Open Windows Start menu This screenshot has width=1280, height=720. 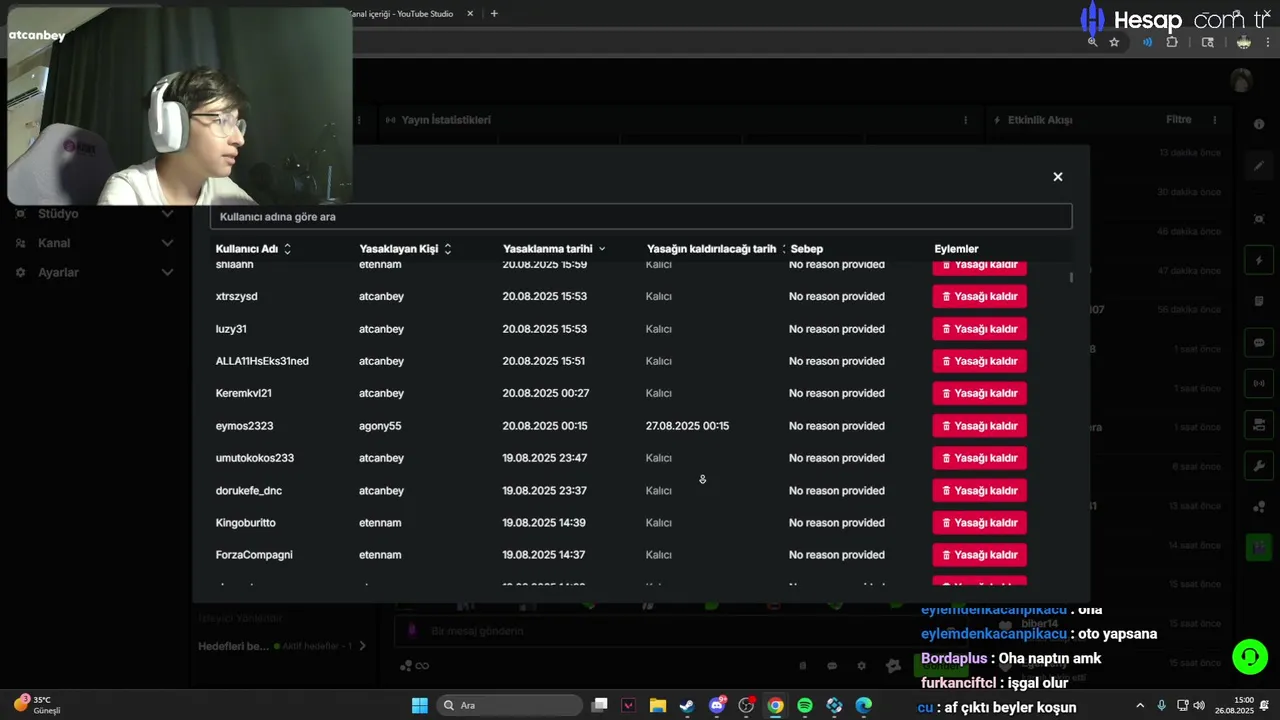click(x=420, y=705)
